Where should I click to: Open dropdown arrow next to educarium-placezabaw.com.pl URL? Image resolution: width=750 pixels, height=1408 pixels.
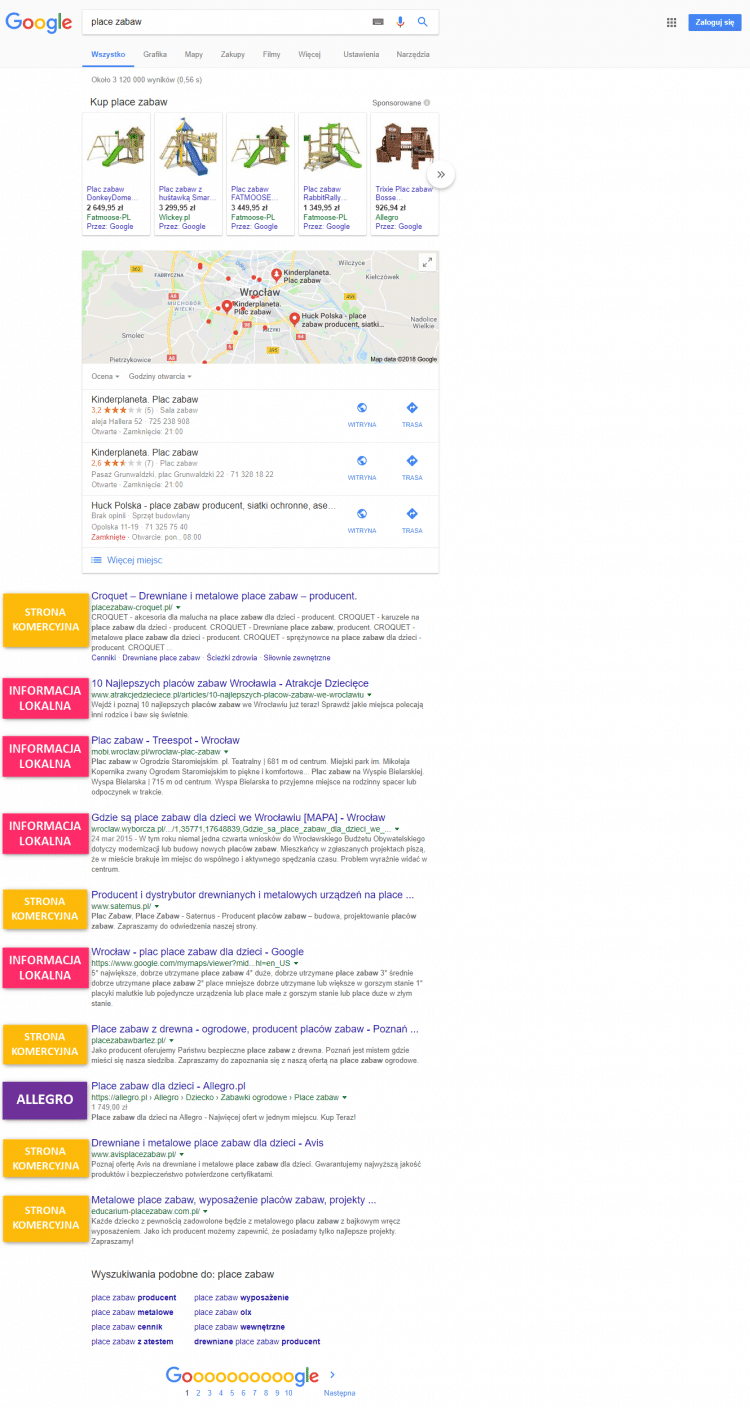tap(205, 1211)
